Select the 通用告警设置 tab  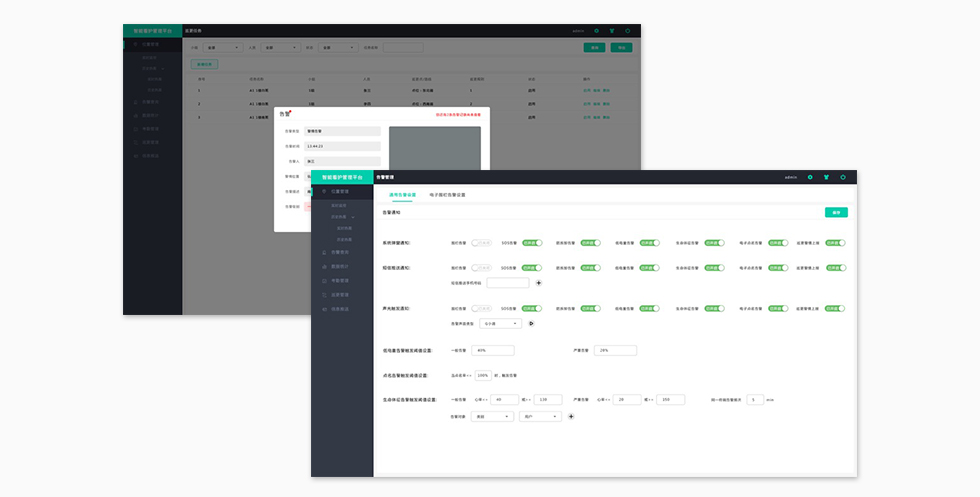pyautogui.click(x=403, y=194)
